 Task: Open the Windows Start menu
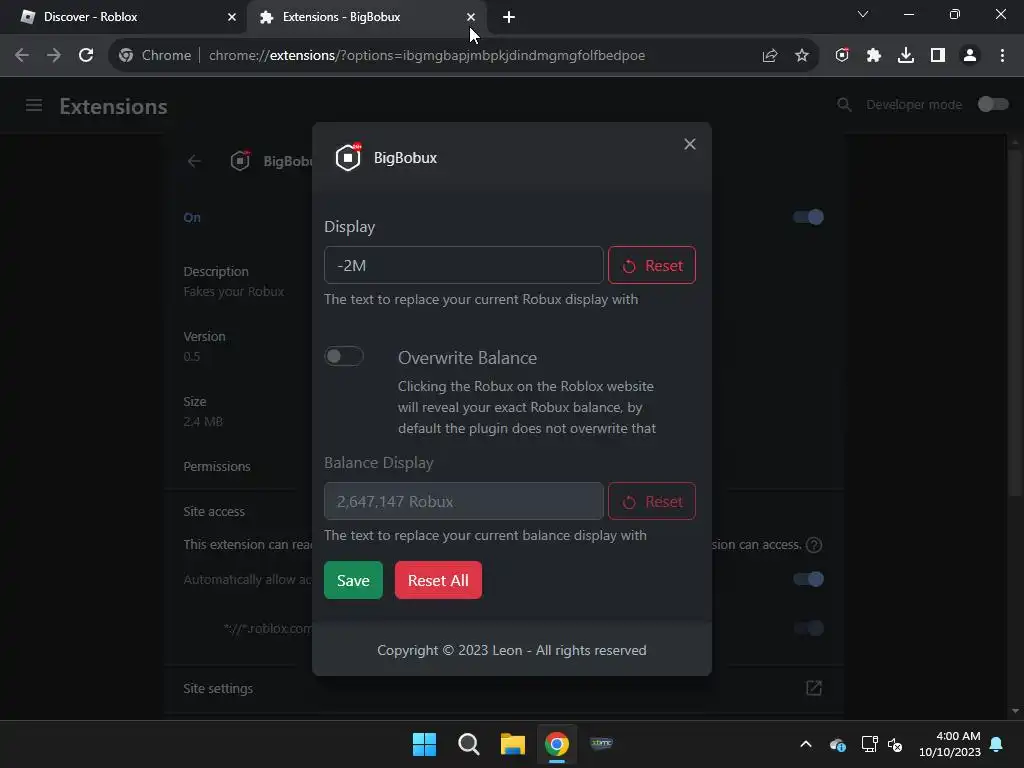point(424,744)
